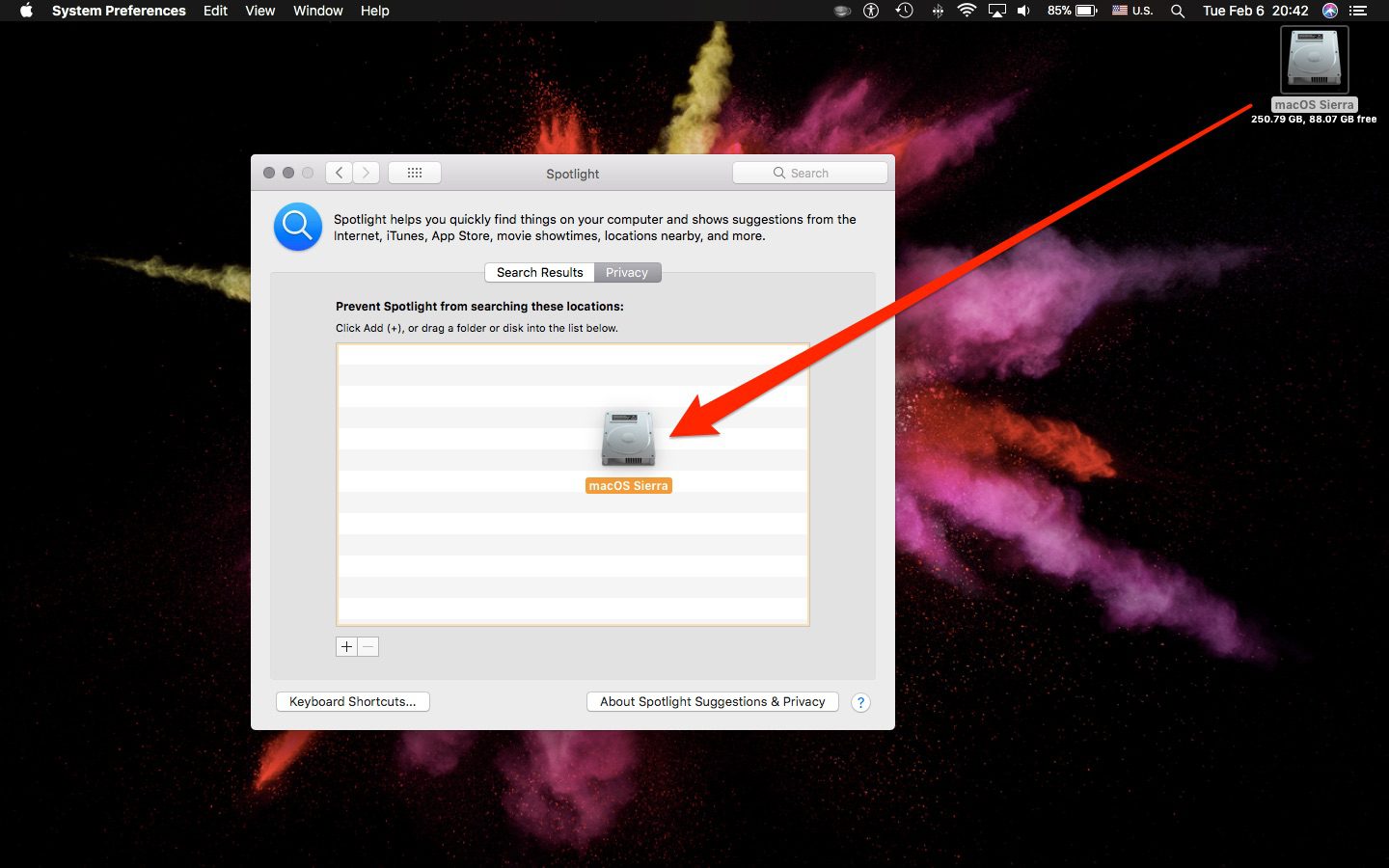
Task: Open the Wi-Fi status menu
Action: click(x=966, y=11)
